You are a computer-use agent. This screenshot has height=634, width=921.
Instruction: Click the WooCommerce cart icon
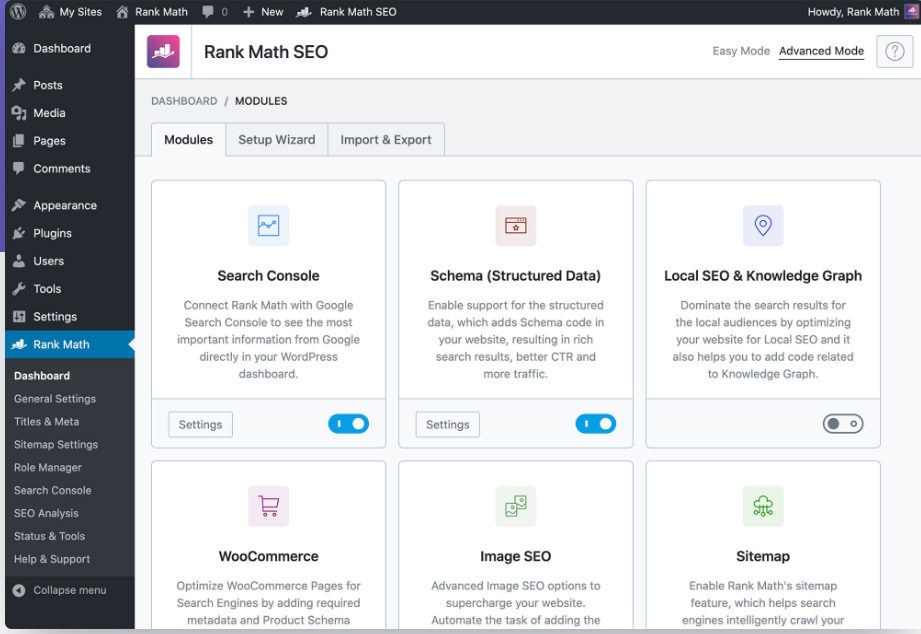tap(268, 506)
